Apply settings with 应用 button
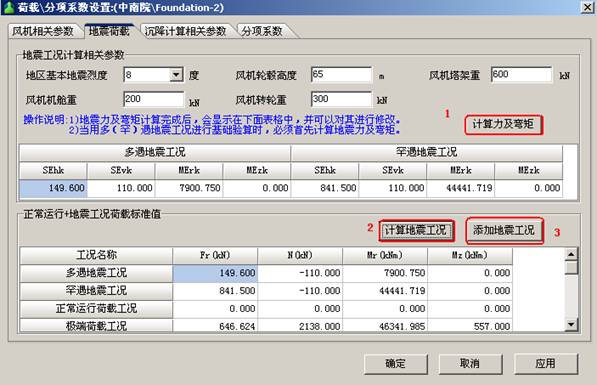The image size is (597, 385). (x=546, y=364)
